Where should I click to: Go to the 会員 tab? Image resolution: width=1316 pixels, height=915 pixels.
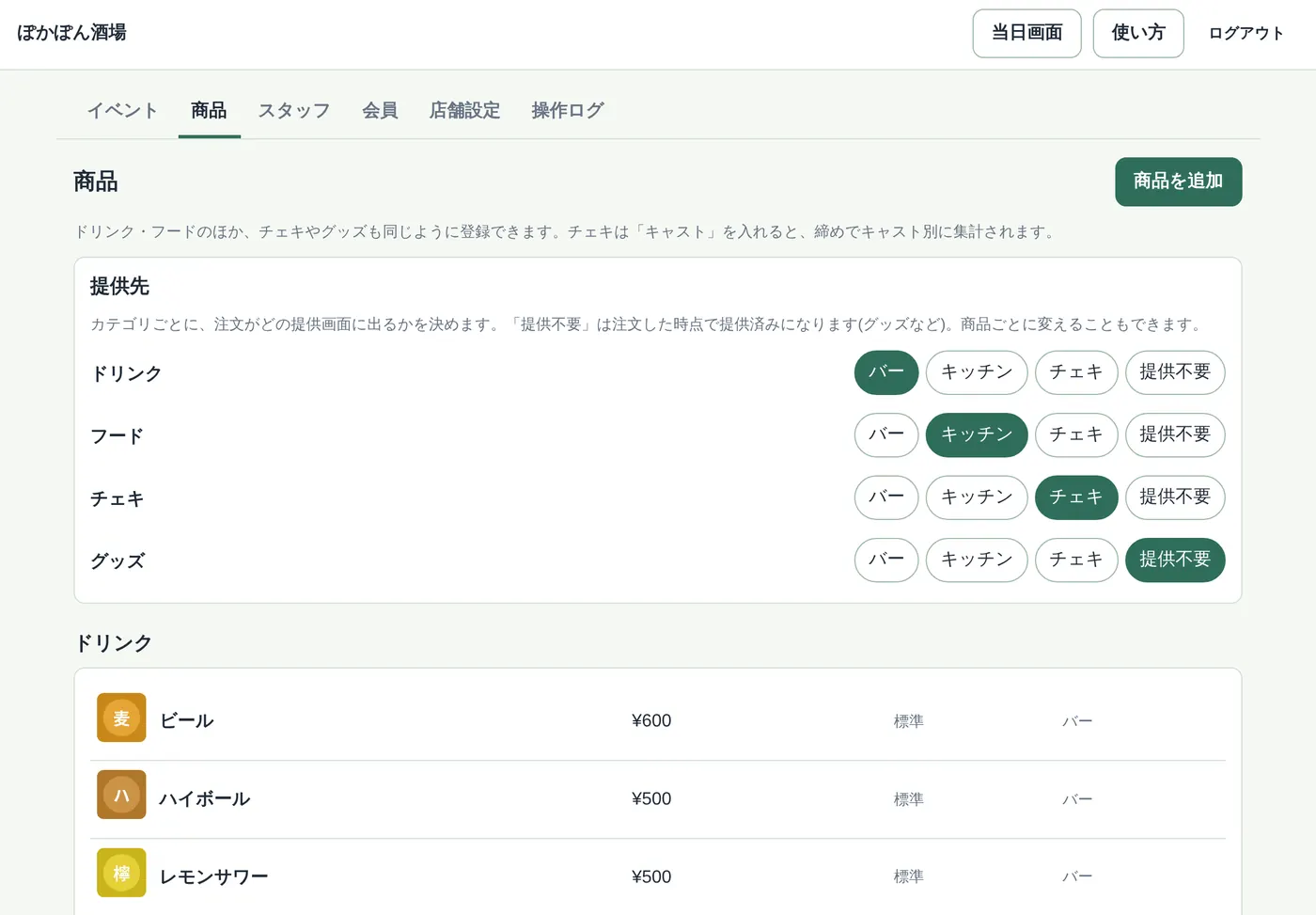pyautogui.click(x=380, y=111)
